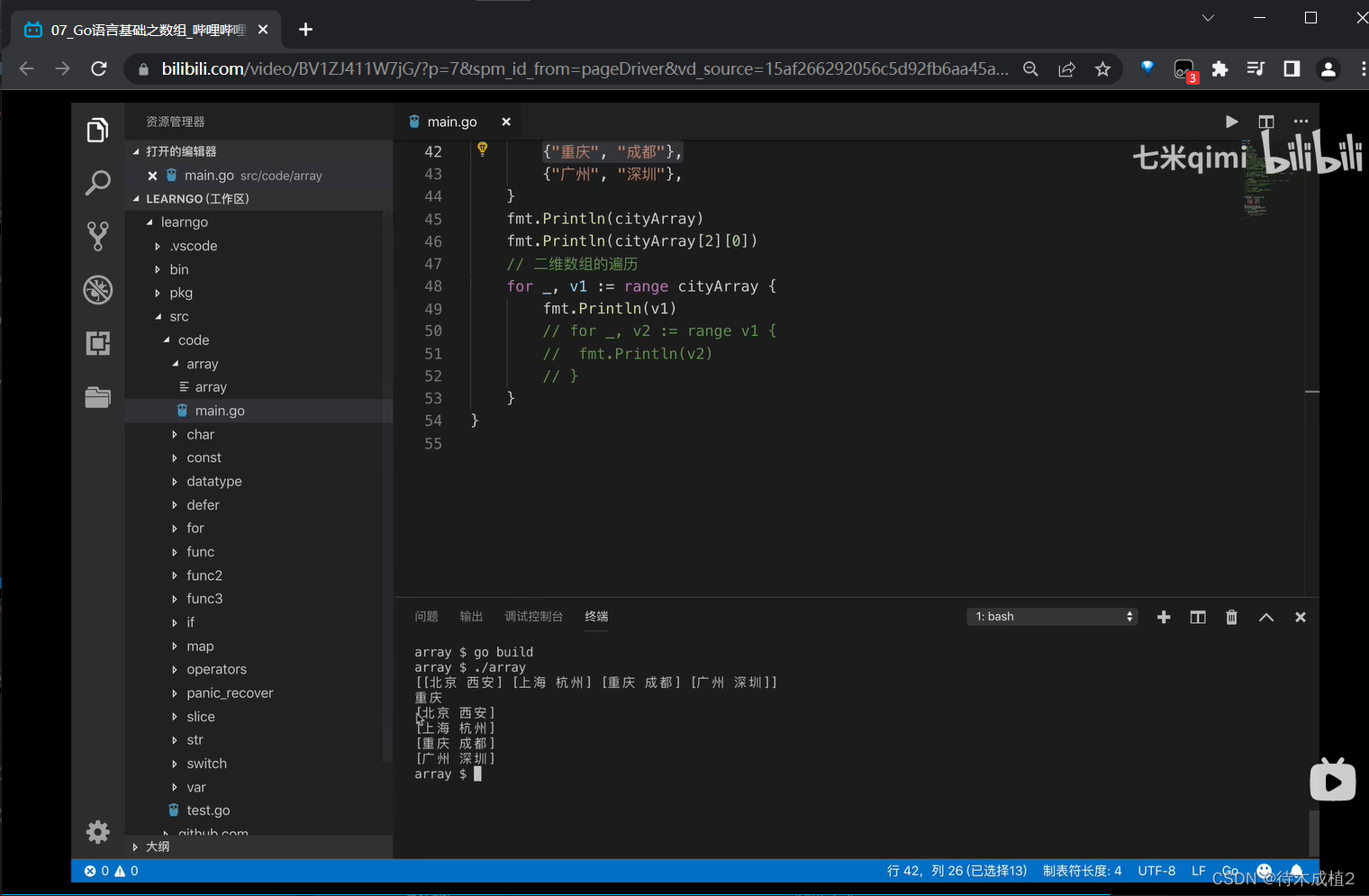Open the settings gear in activity bar
Viewport: 1369px width, 896px height.
tap(97, 831)
